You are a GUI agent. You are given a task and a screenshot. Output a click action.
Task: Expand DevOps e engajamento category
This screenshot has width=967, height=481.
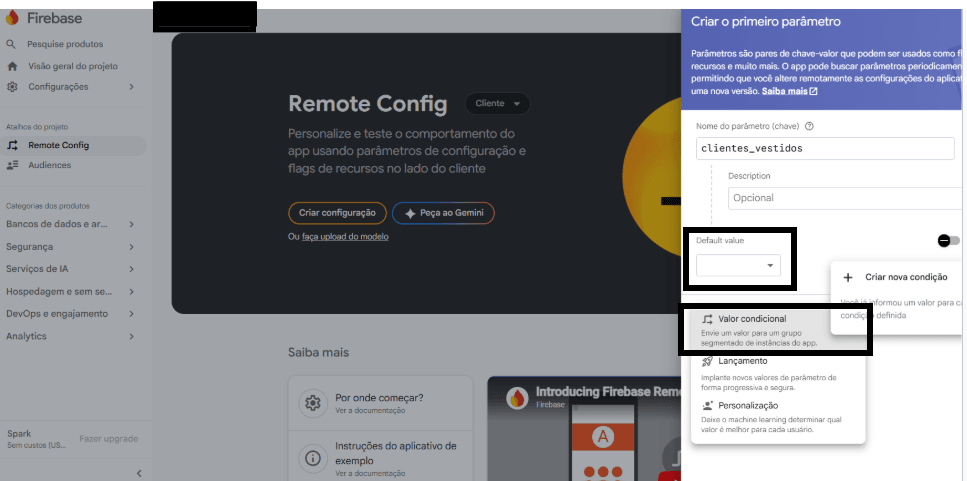click(131, 314)
